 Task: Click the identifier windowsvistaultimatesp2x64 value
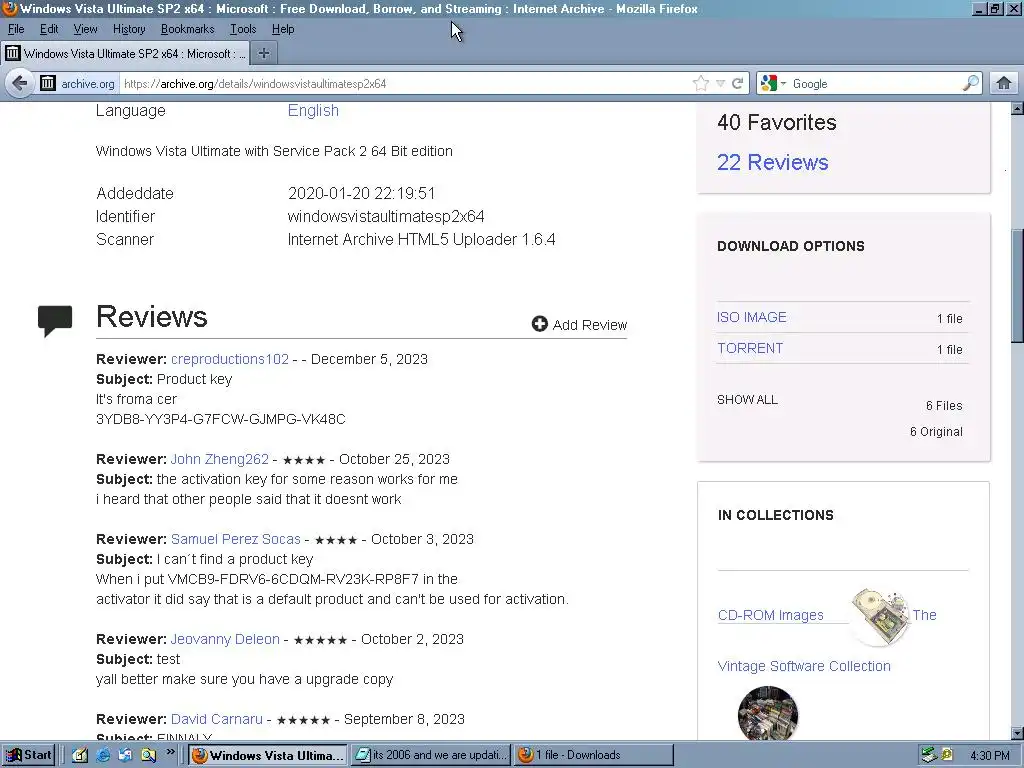click(386, 216)
